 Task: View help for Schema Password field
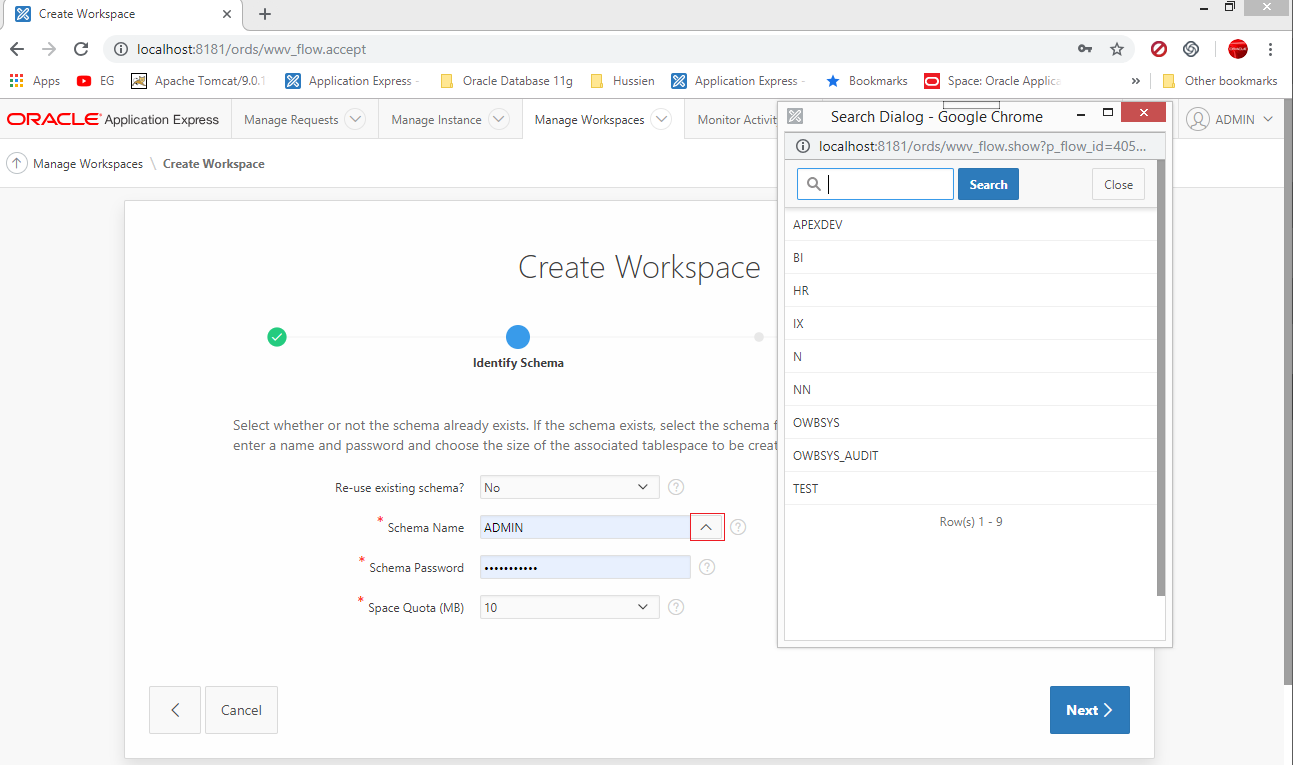[x=705, y=567]
